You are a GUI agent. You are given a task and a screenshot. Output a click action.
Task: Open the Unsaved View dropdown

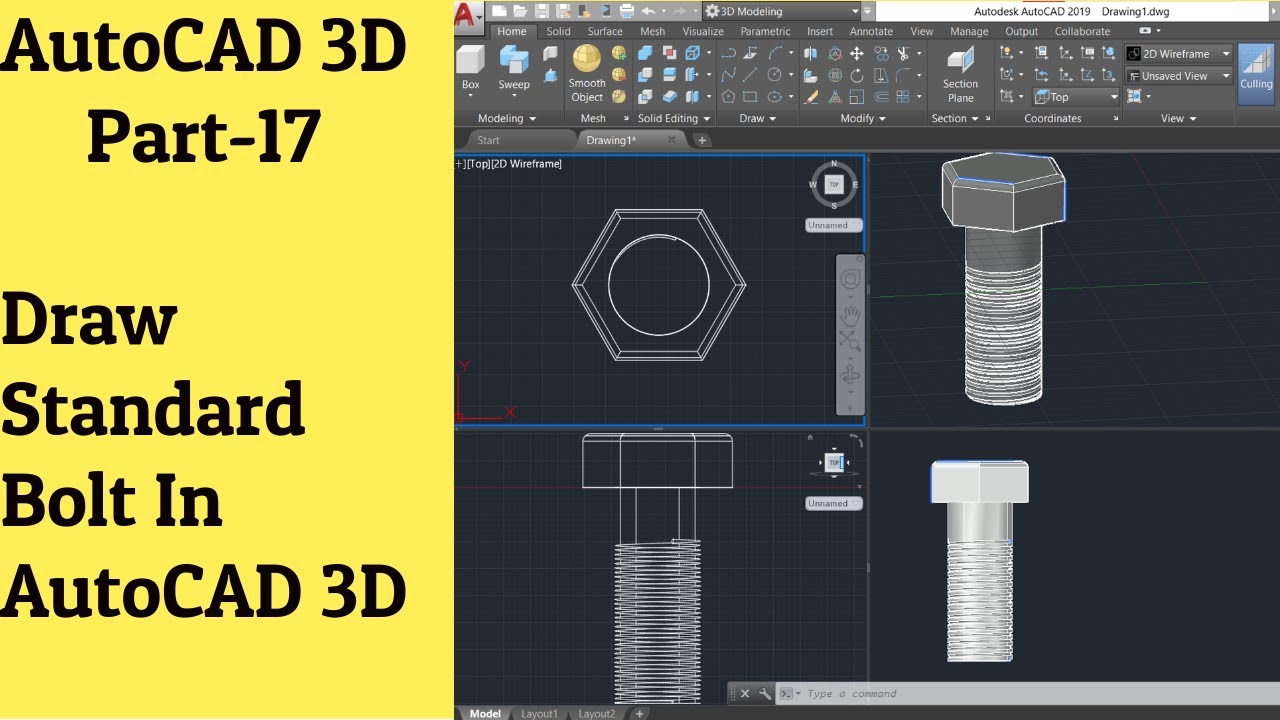tap(1178, 76)
